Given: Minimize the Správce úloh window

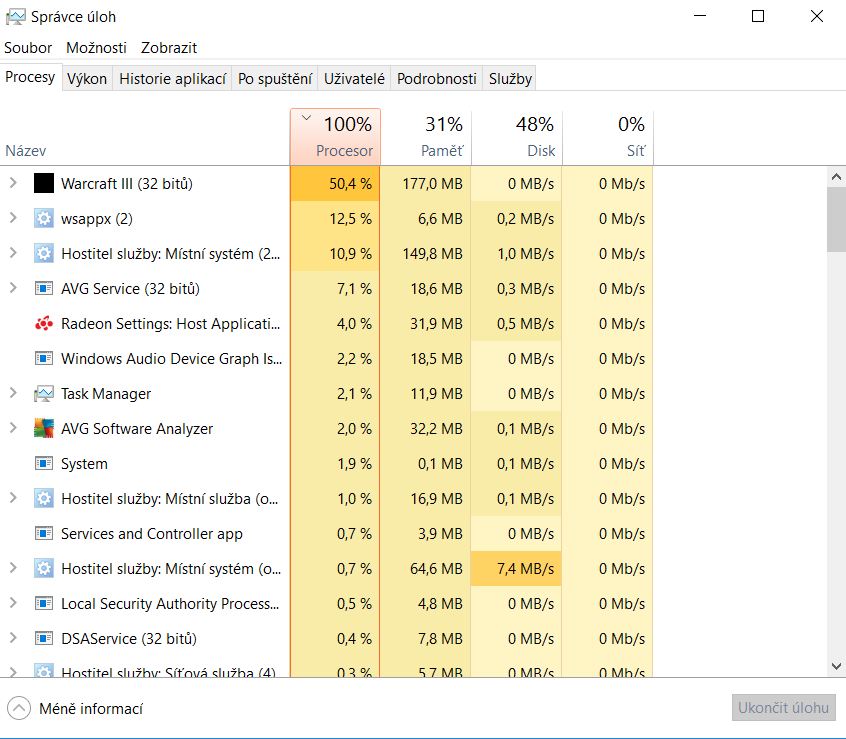Looking at the screenshot, I should coord(700,16).
